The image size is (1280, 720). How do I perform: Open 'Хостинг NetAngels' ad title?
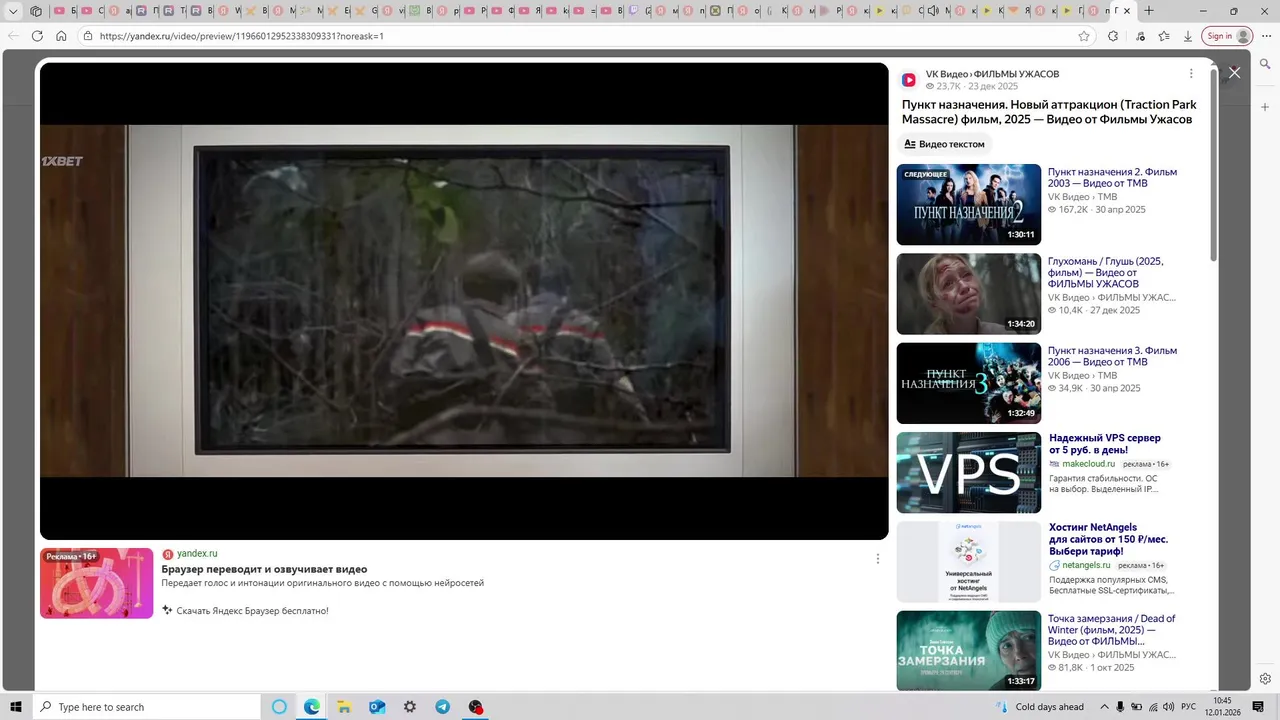click(x=1108, y=539)
